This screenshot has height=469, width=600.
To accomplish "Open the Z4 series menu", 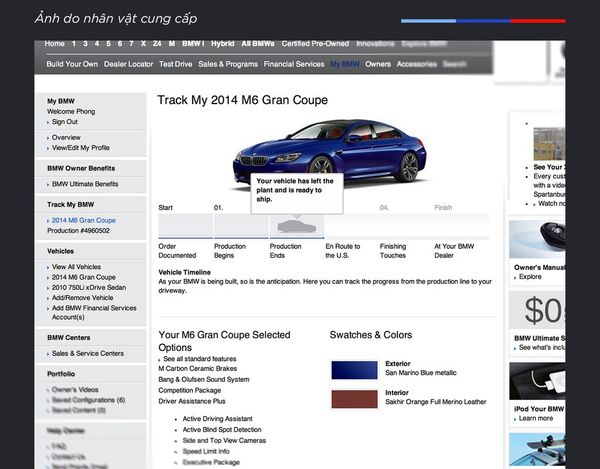I will [157, 44].
